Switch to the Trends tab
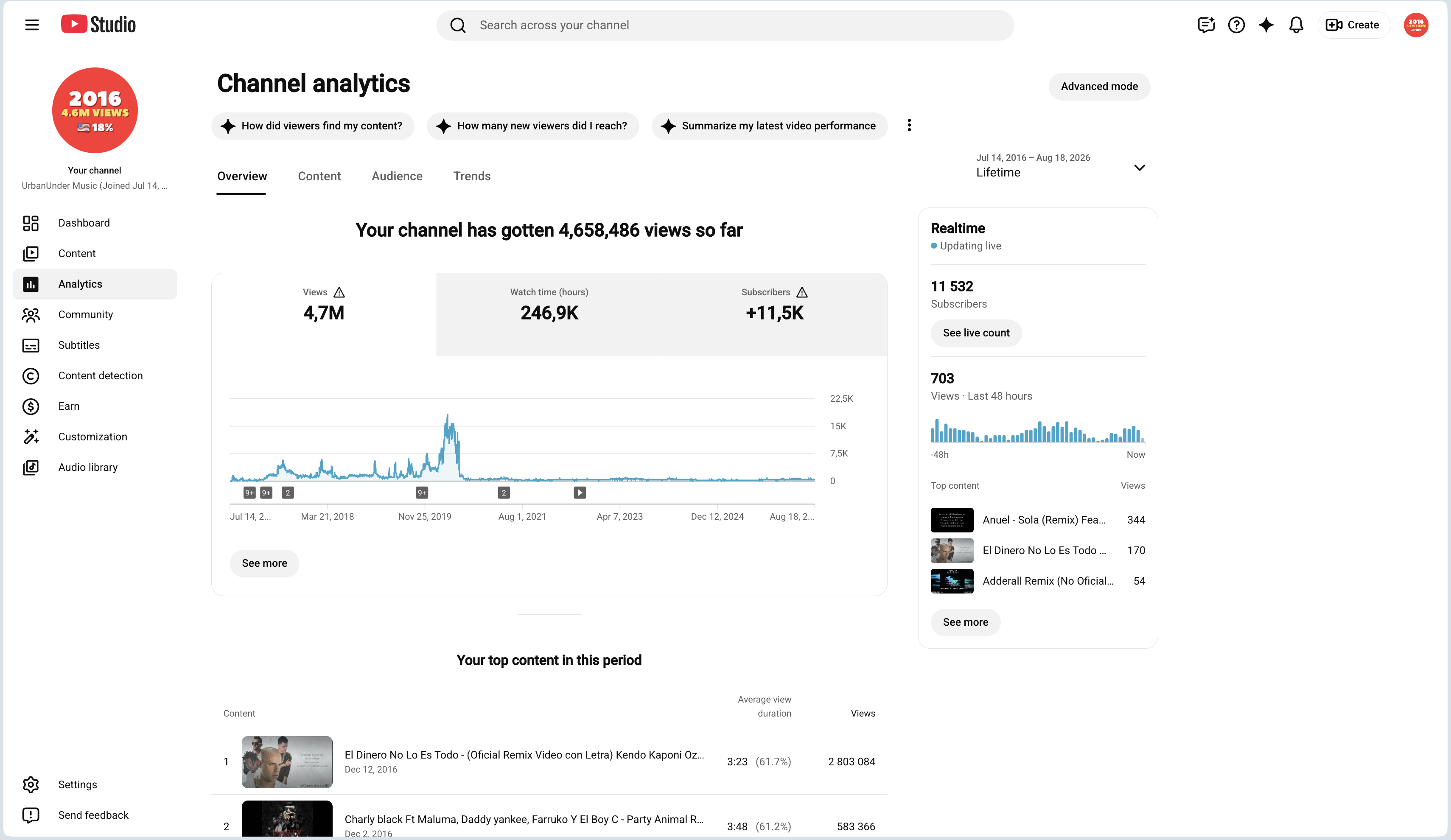 coord(472,176)
